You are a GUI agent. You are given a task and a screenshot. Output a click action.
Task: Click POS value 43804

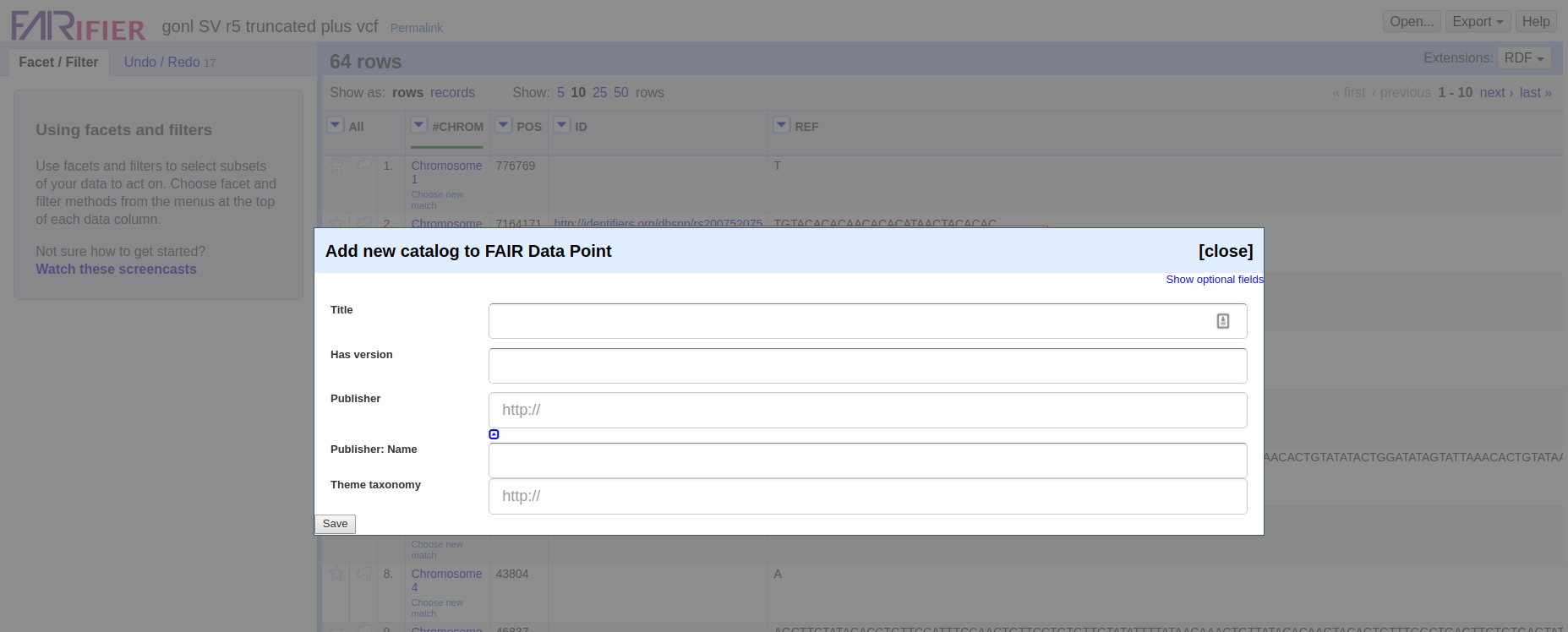pyautogui.click(x=512, y=574)
